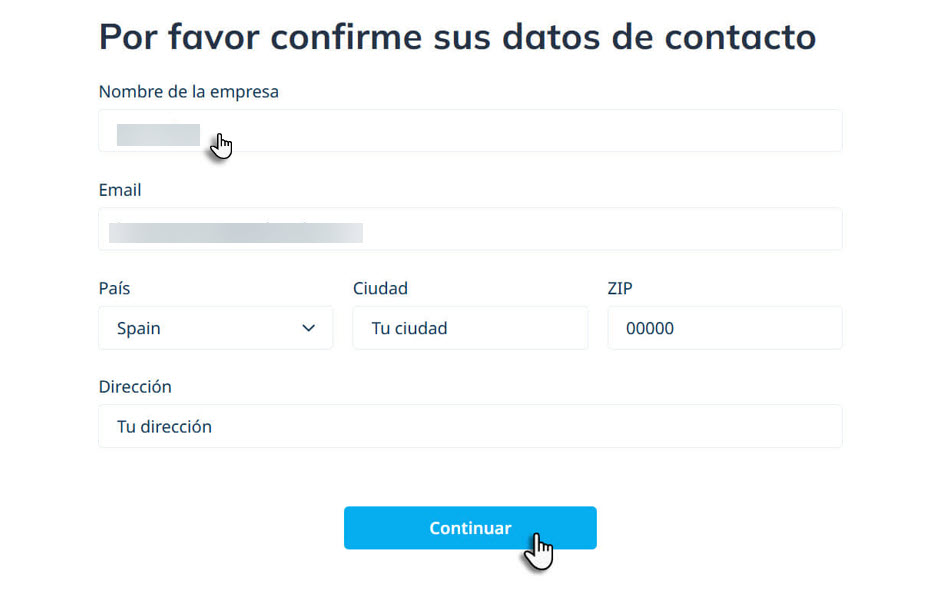Click the País label text

[114, 288]
